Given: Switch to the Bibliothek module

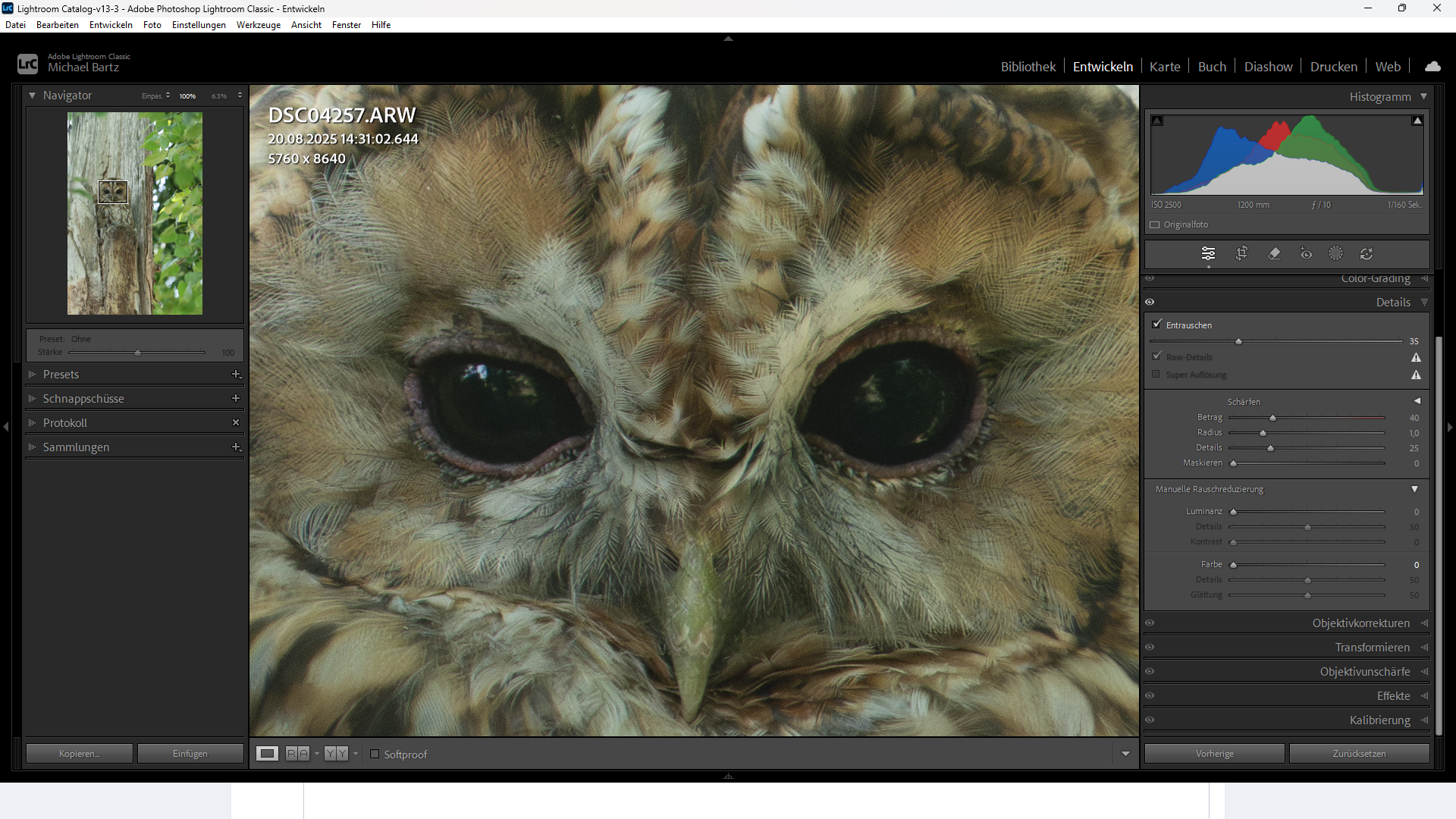Looking at the screenshot, I should pos(1028,67).
